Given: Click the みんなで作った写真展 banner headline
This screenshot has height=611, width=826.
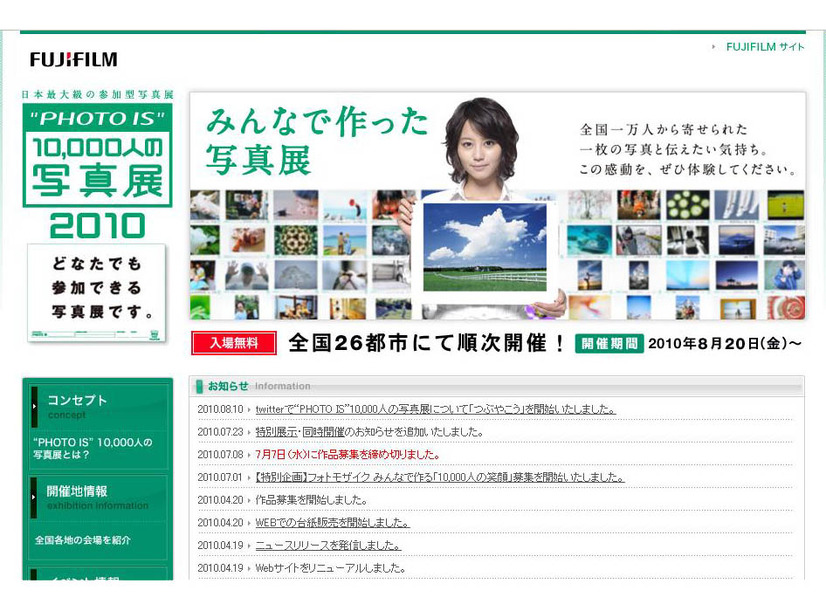Looking at the screenshot, I should [x=316, y=140].
